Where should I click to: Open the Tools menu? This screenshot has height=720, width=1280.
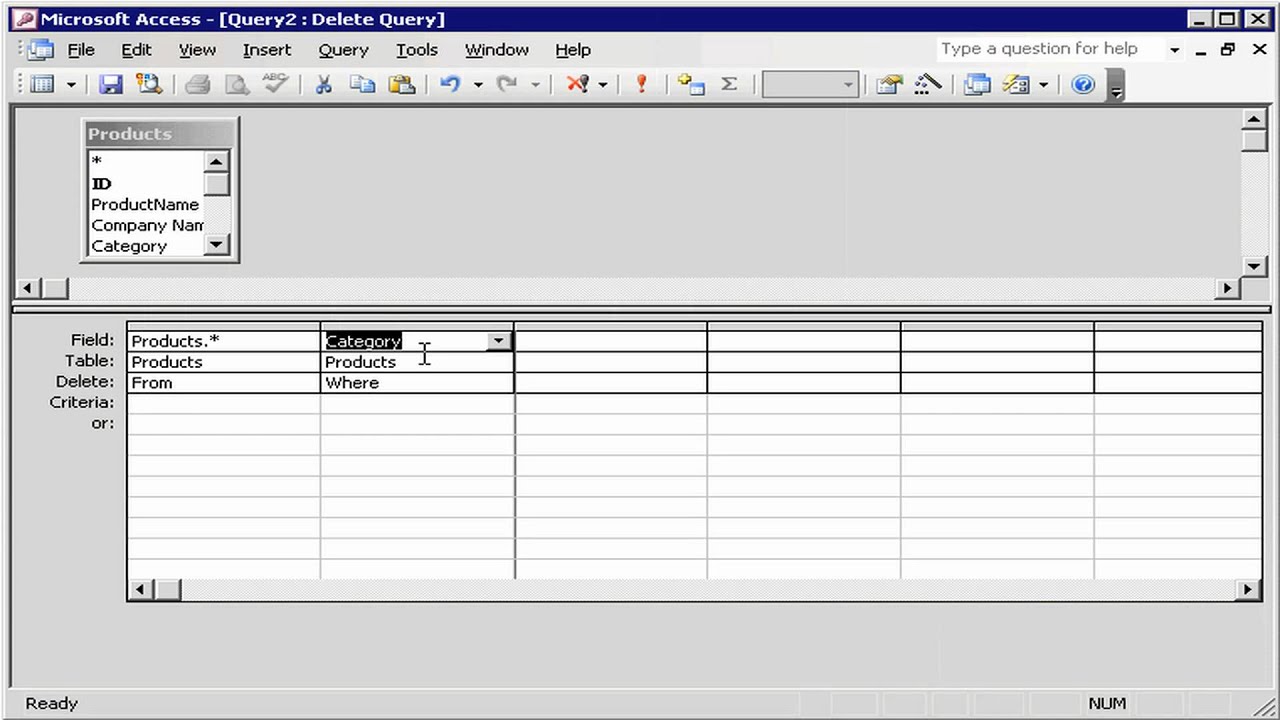(x=417, y=49)
